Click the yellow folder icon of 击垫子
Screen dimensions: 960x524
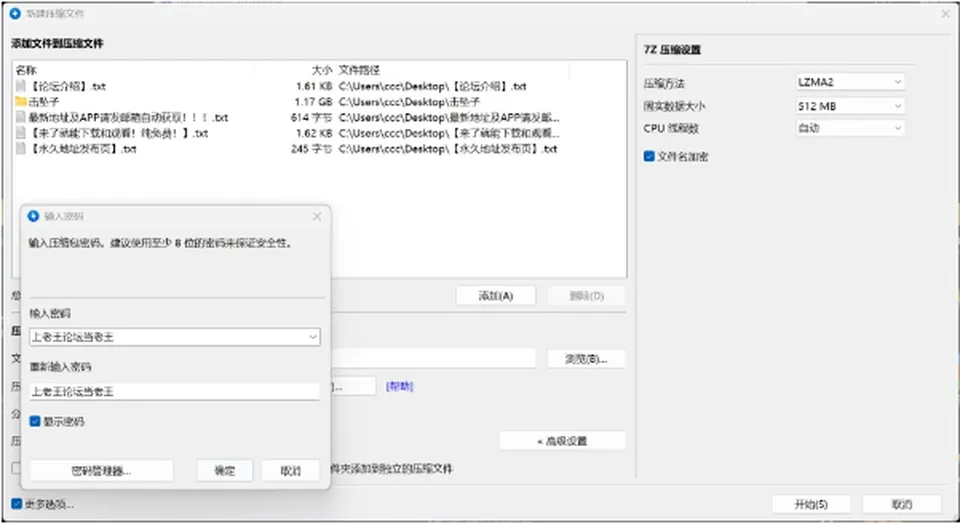point(21,102)
